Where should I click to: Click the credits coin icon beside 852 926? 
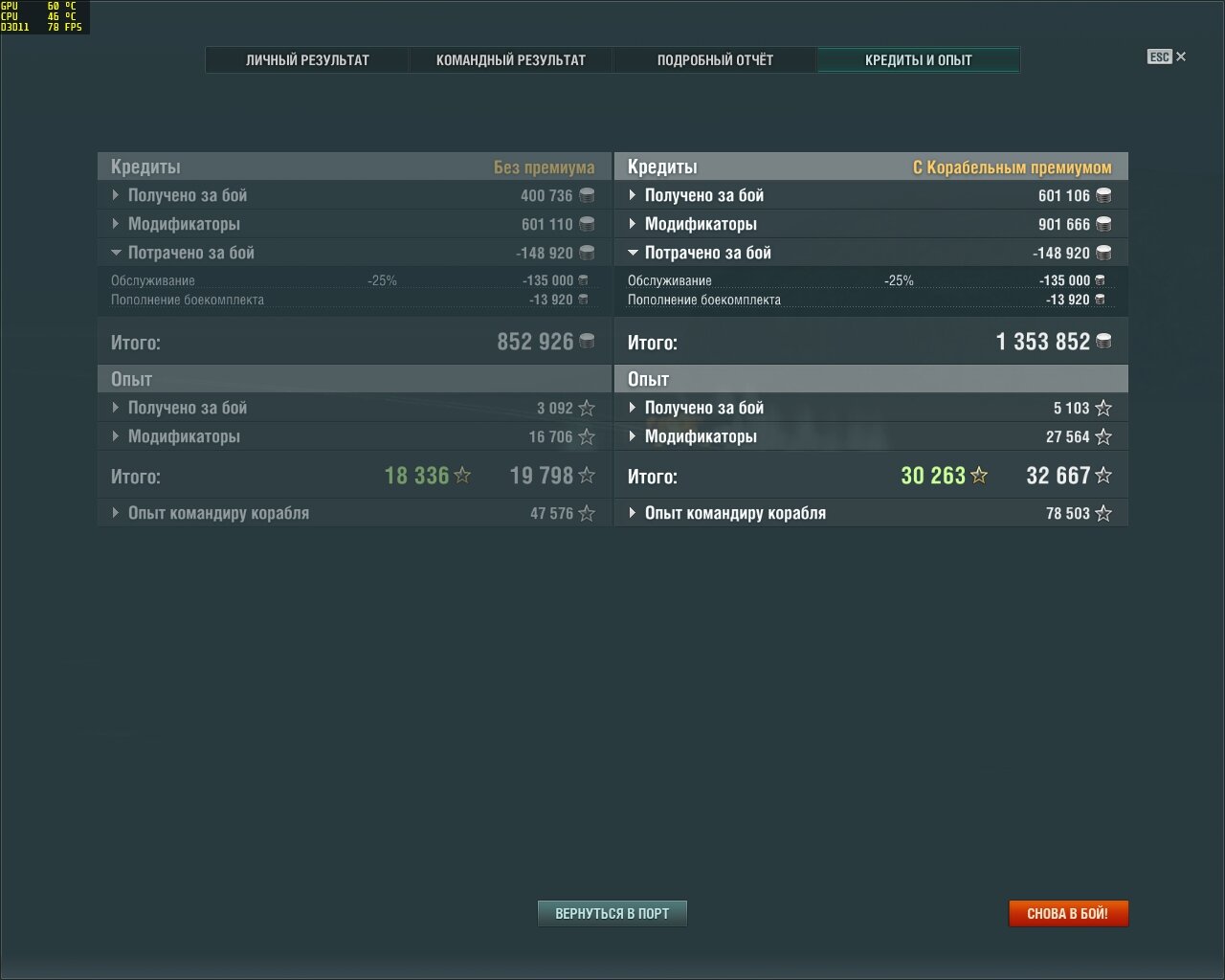click(x=587, y=342)
